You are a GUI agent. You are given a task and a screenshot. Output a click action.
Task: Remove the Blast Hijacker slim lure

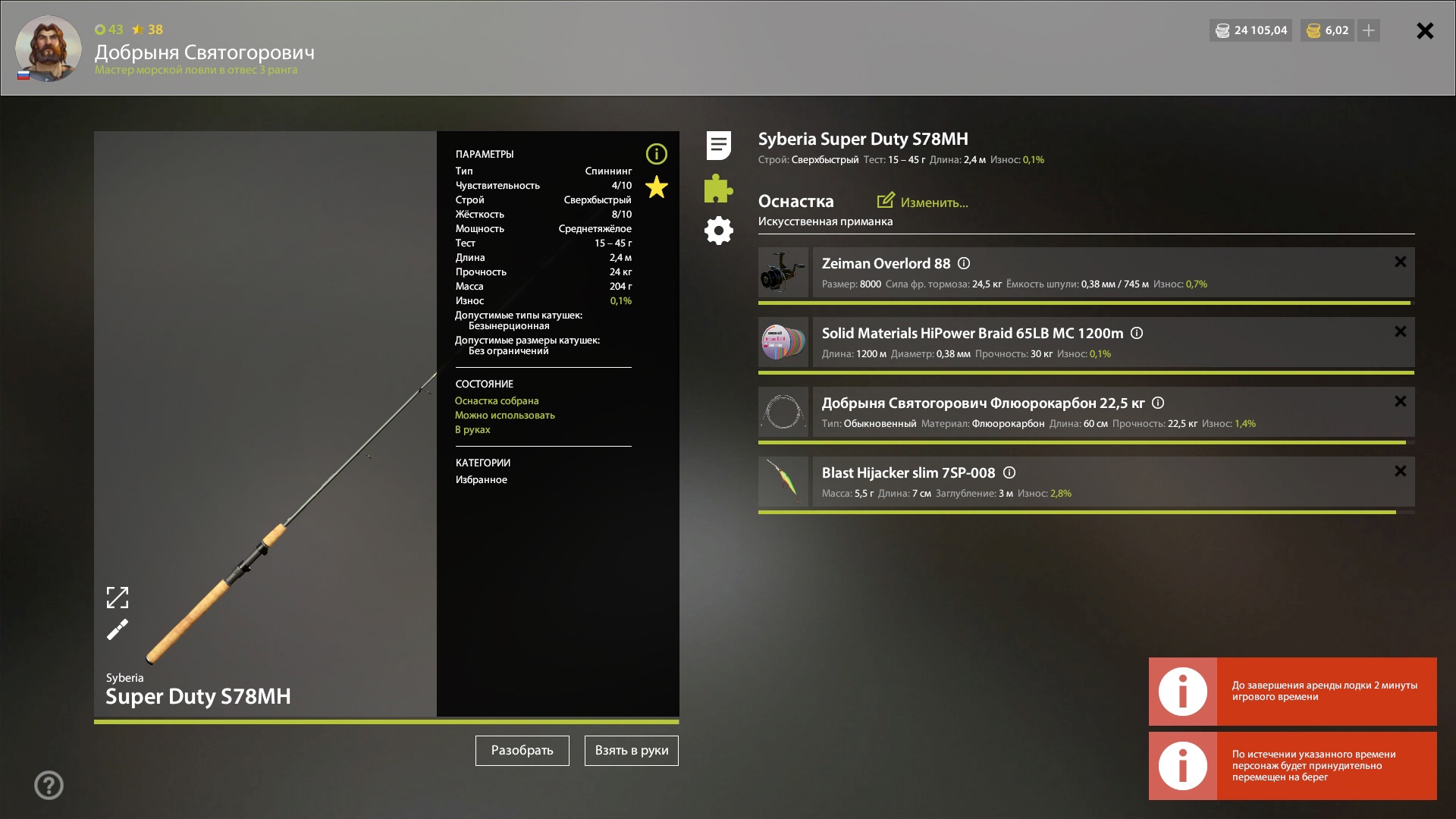pyautogui.click(x=1400, y=471)
